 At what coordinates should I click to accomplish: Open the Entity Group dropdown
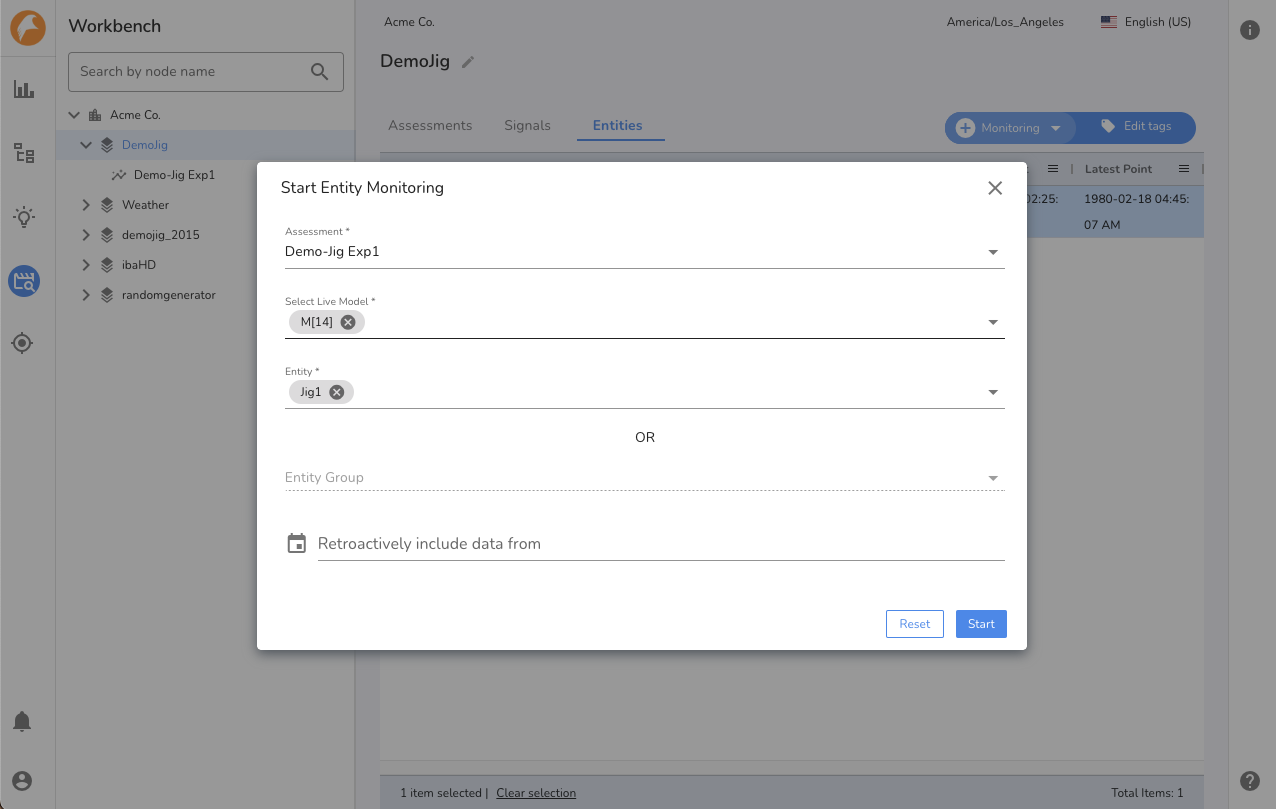click(x=645, y=477)
